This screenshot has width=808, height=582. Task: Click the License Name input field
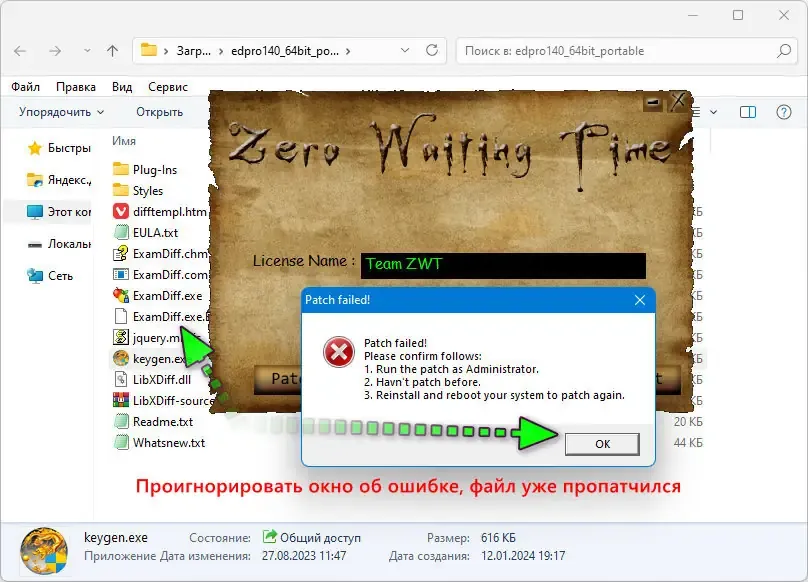(503, 265)
